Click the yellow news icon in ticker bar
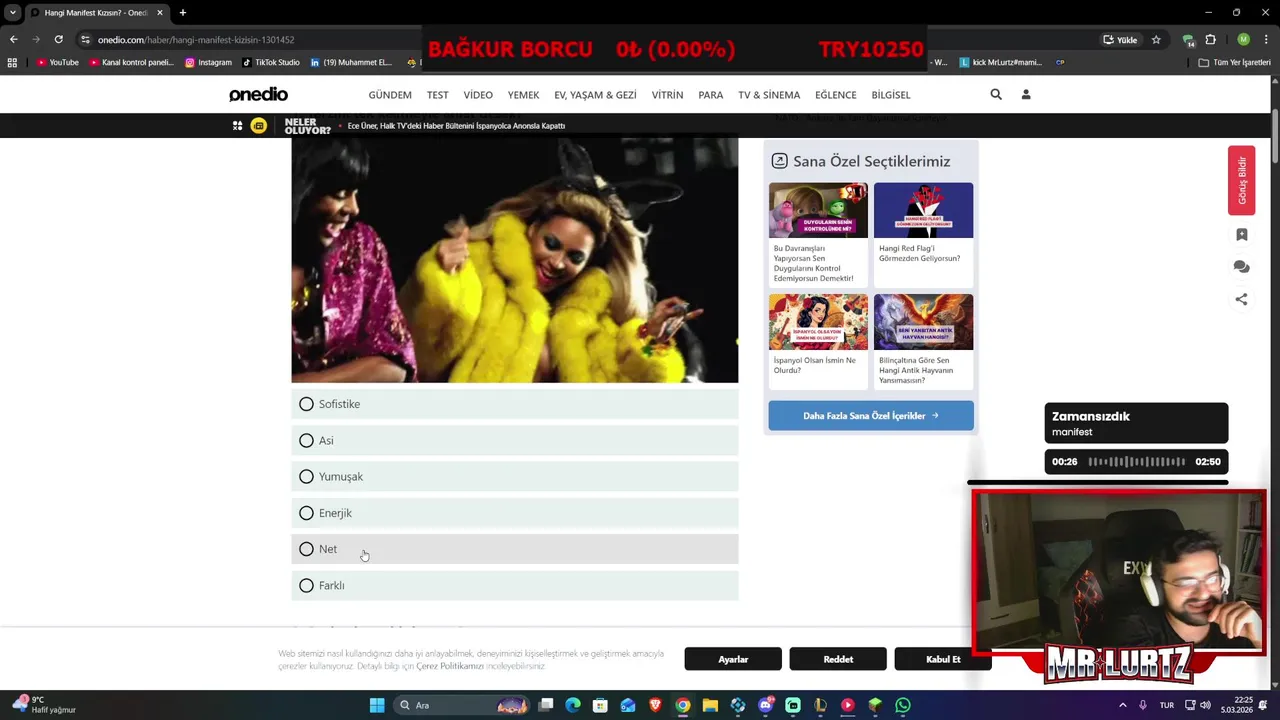 point(258,126)
